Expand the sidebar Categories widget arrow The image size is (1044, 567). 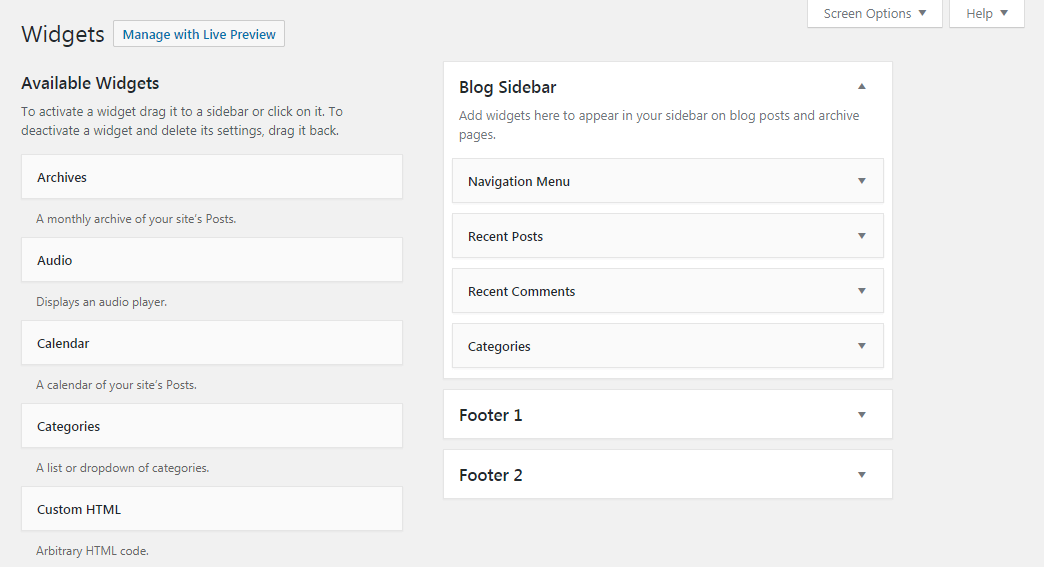click(862, 346)
